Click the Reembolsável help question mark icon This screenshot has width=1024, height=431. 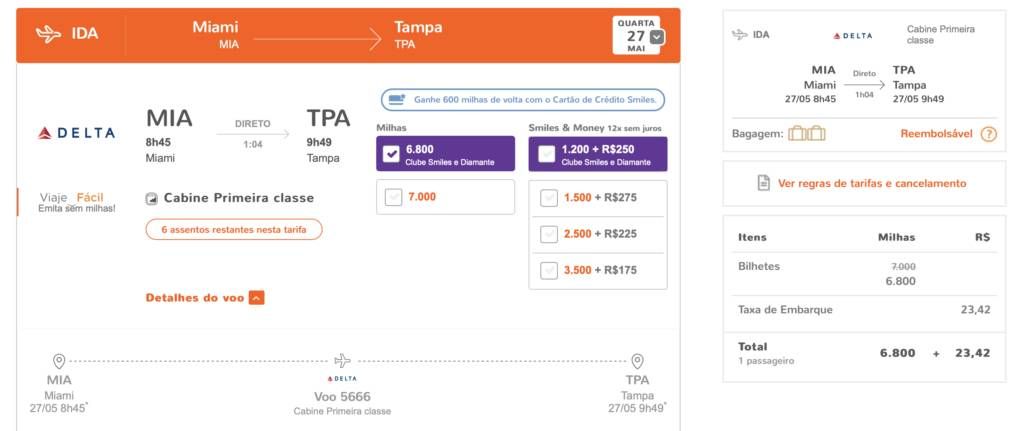[989, 134]
